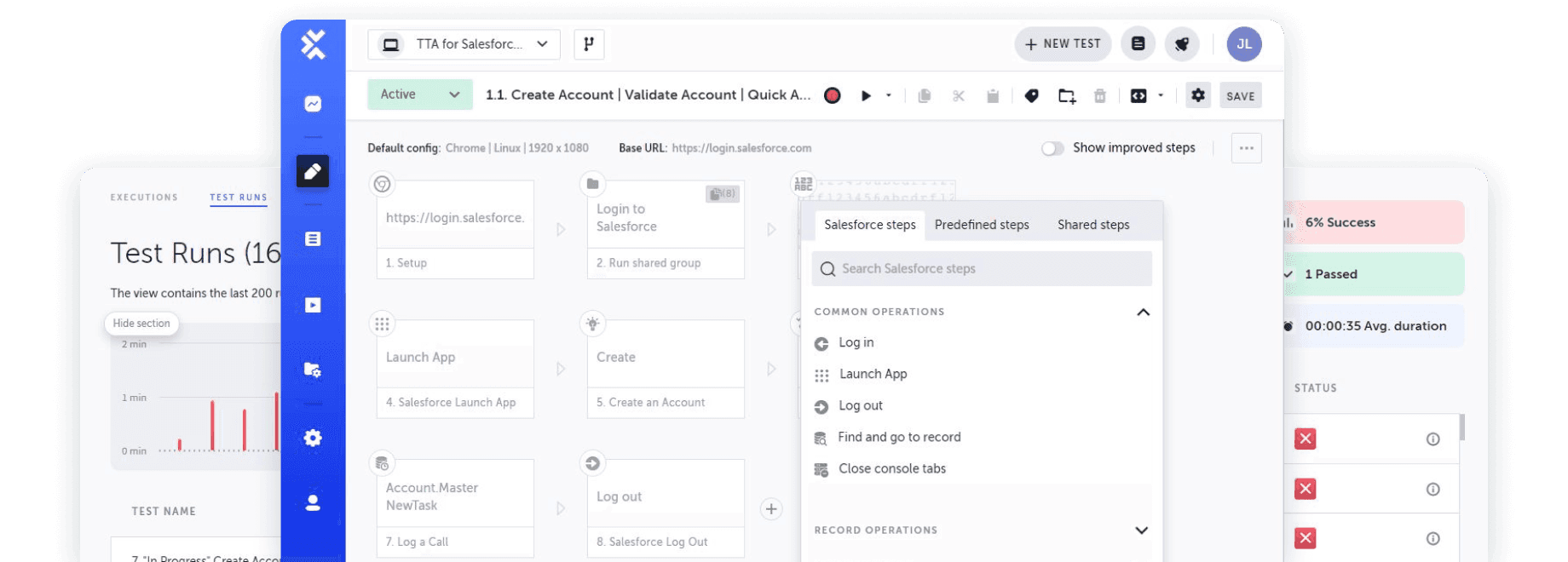
Task: Open the Tricentis logo home icon
Action: (x=313, y=44)
